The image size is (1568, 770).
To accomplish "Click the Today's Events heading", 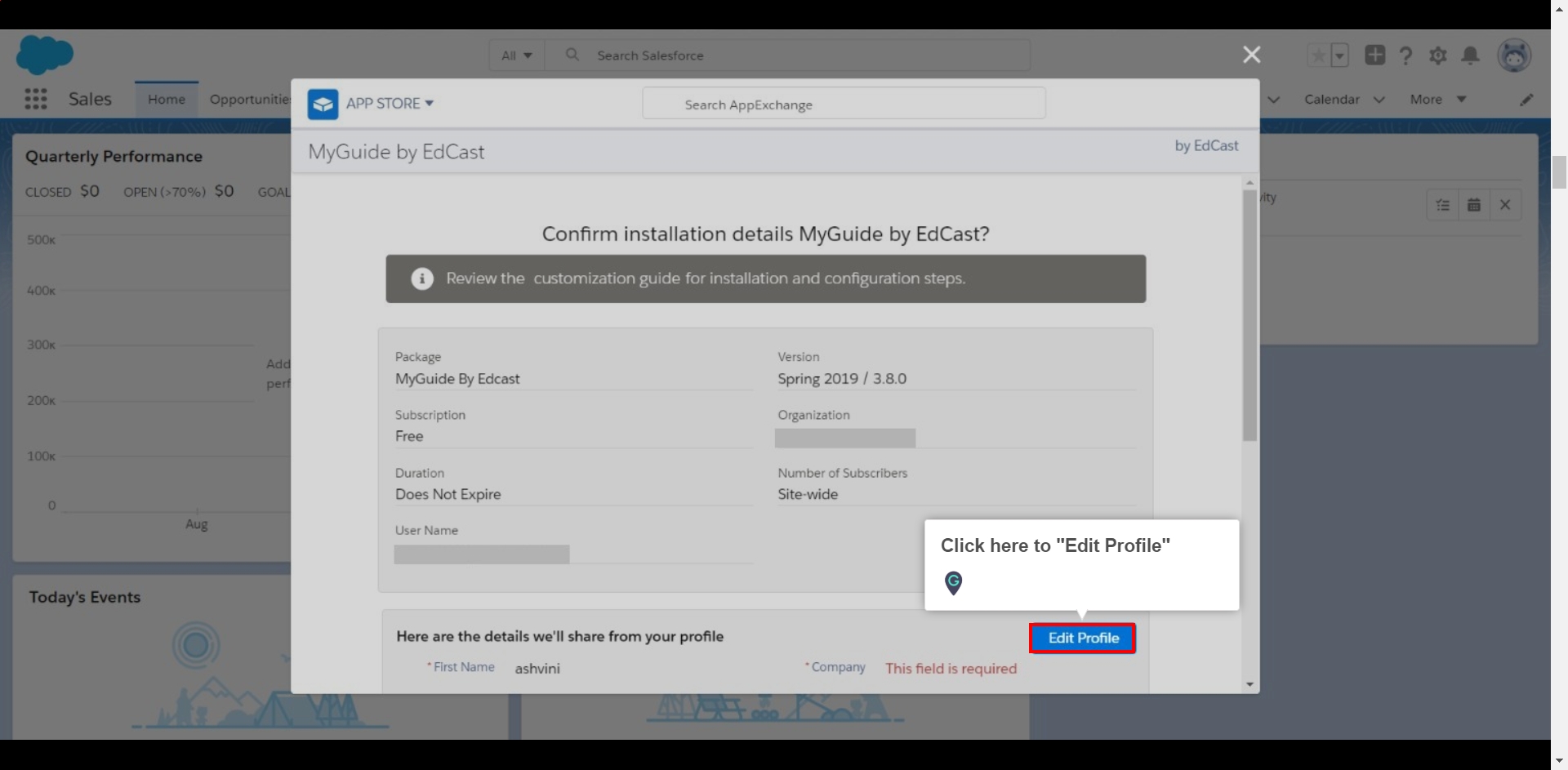I will (x=85, y=597).
